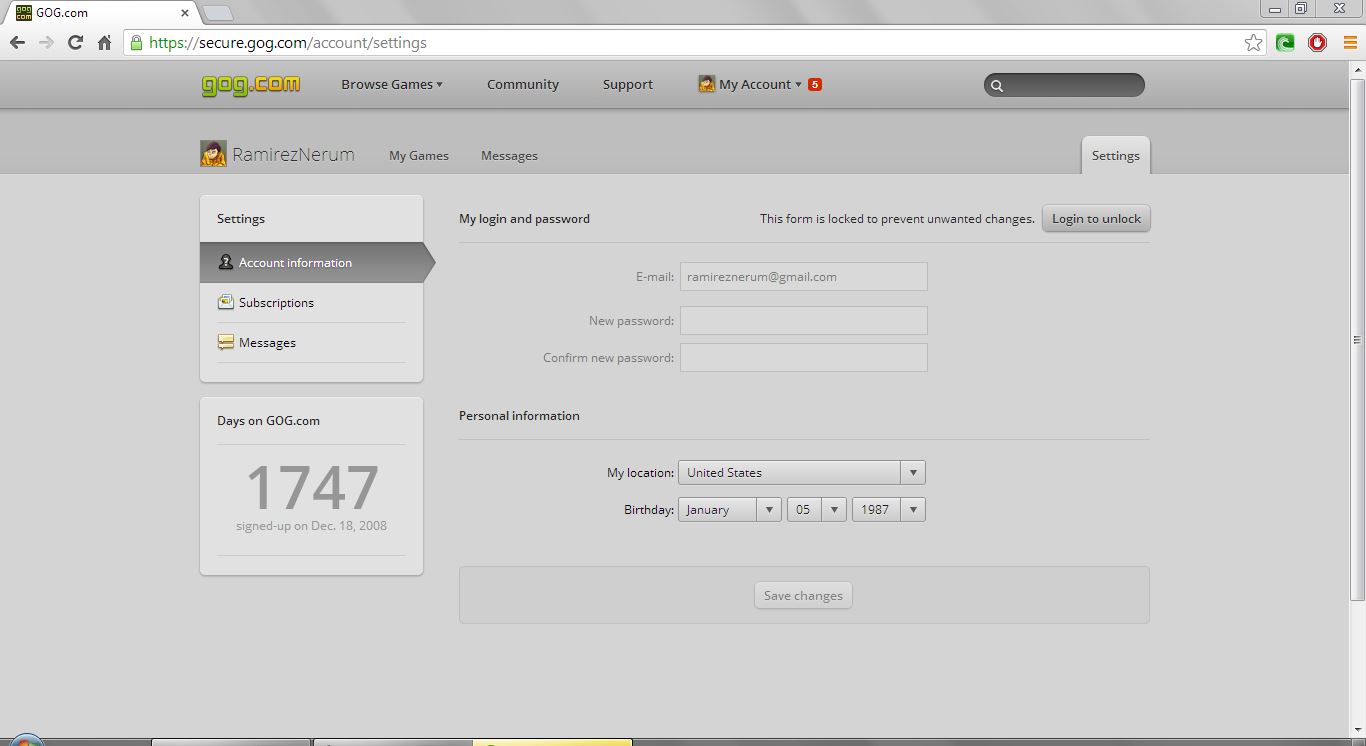
Task: Open the Support menu item
Action: point(628,84)
